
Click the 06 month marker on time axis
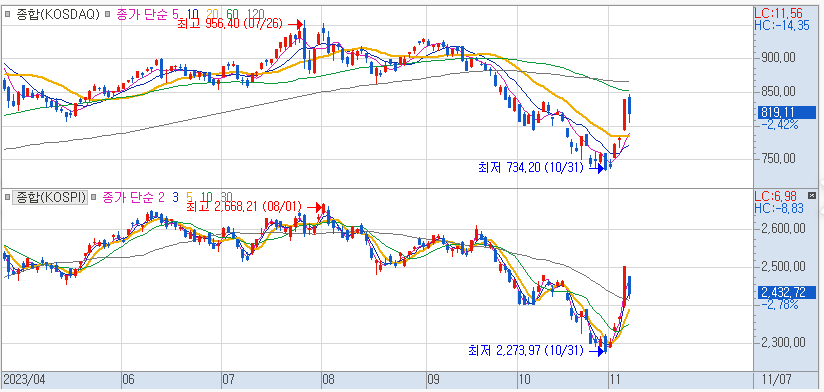point(129,379)
